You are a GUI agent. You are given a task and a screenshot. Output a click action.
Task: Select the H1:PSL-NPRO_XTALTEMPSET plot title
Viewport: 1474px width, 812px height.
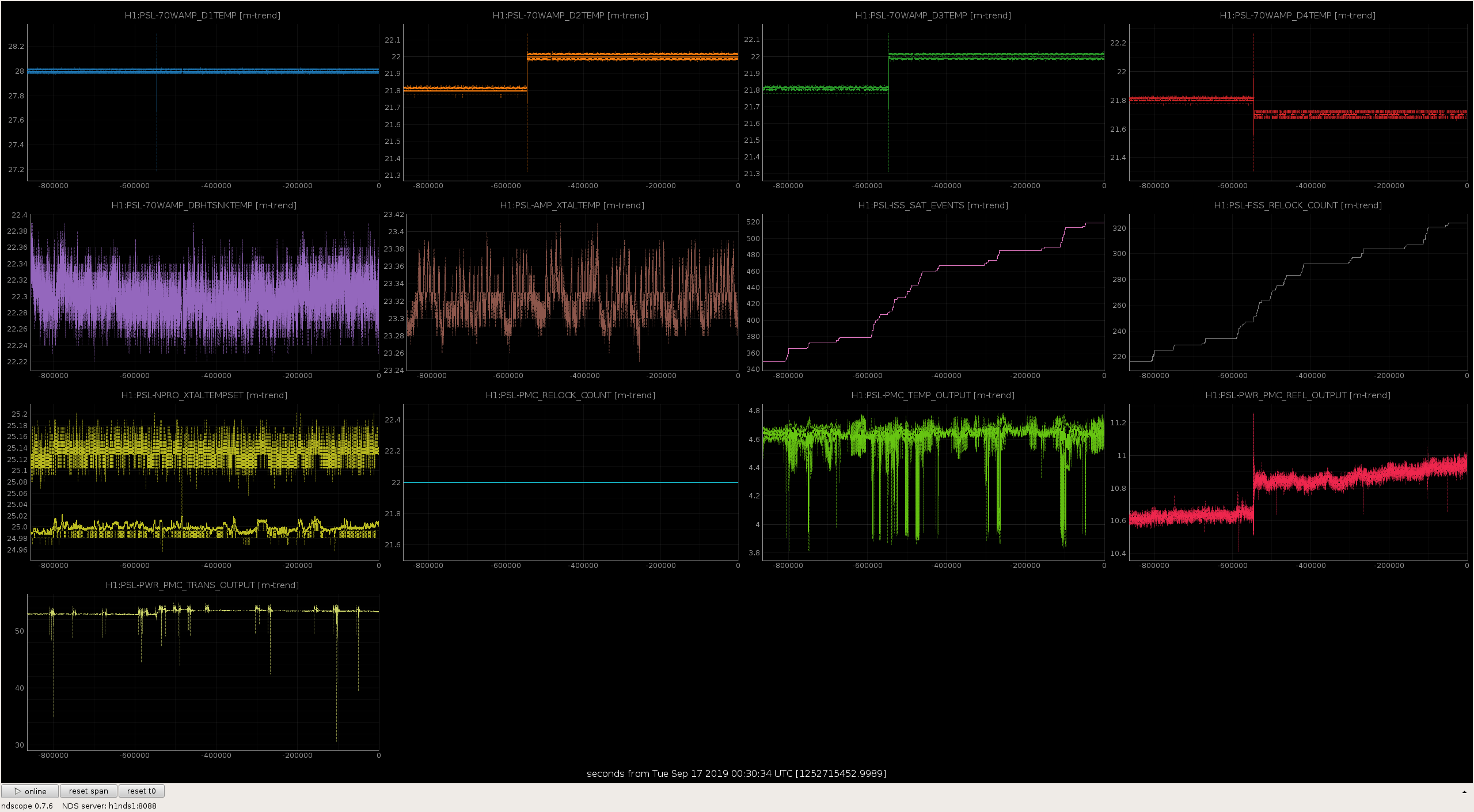pyautogui.click(x=204, y=395)
